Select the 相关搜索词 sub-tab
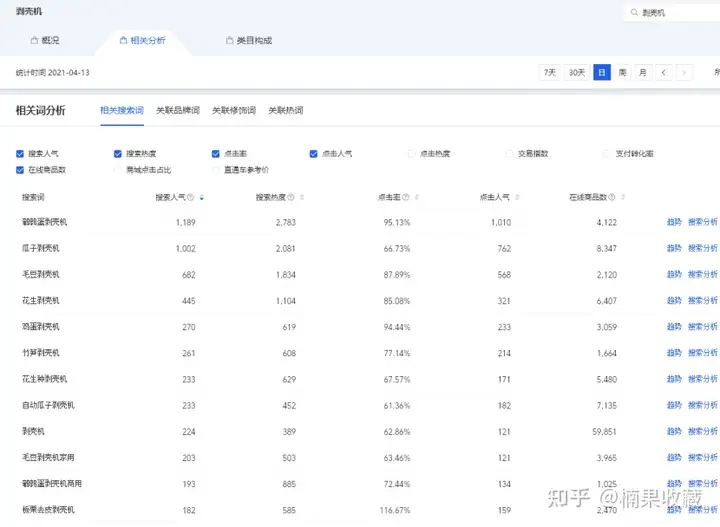 (122, 110)
